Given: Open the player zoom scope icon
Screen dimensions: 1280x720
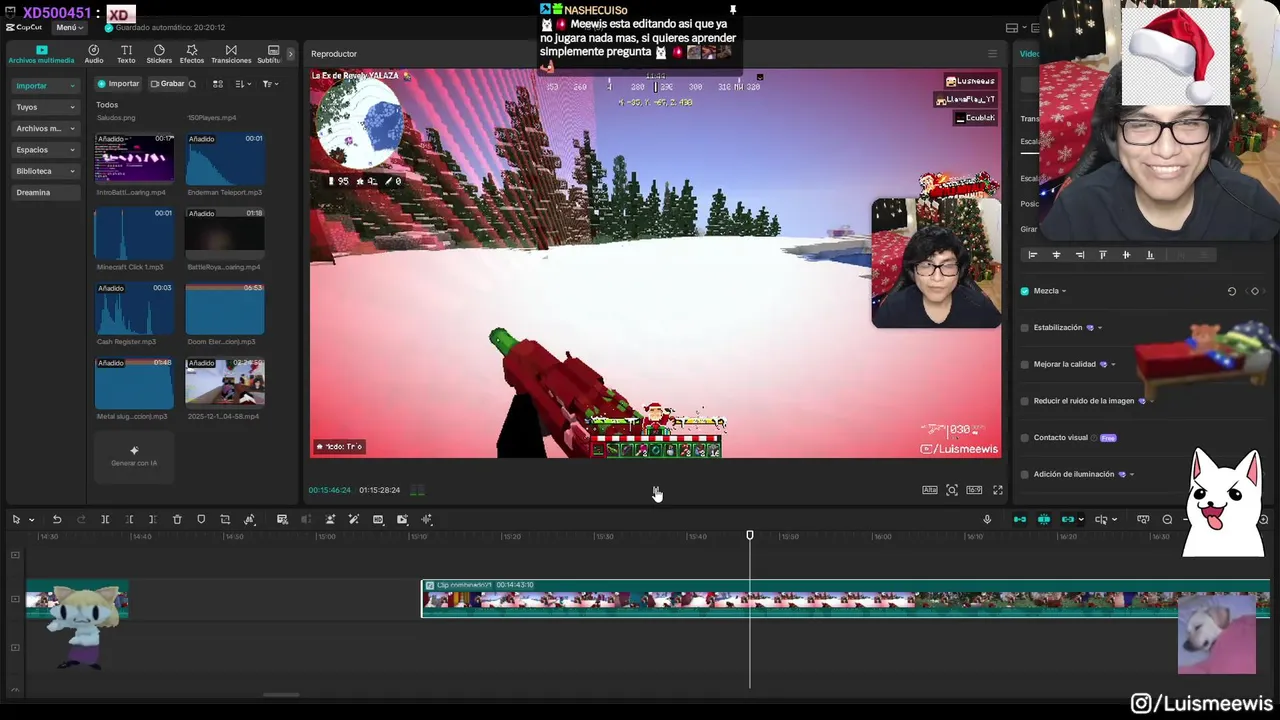Looking at the screenshot, I should tap(952, 490).
